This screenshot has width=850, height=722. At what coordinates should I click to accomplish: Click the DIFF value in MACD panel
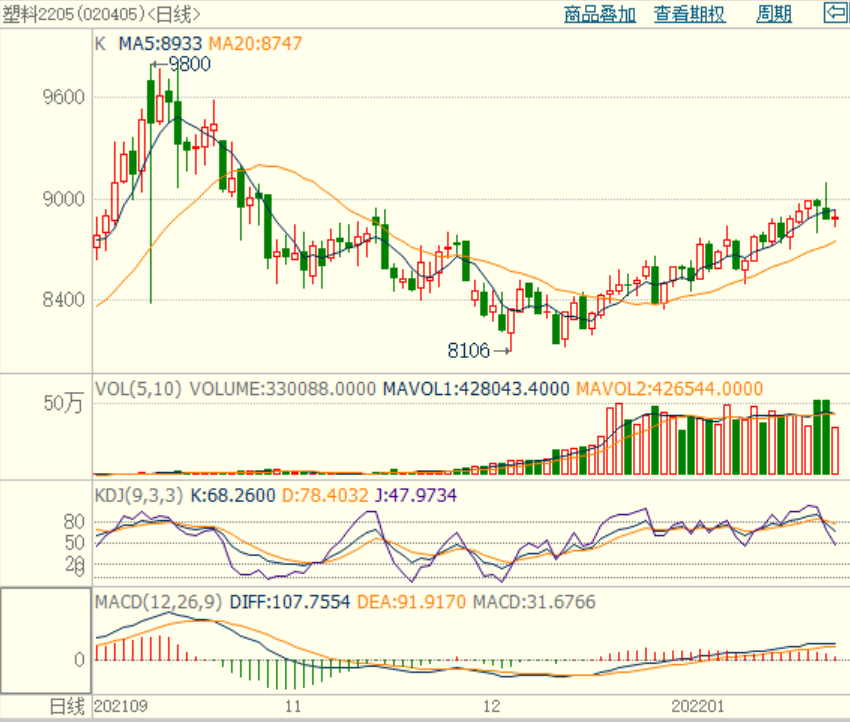click(x=290, y=602)
